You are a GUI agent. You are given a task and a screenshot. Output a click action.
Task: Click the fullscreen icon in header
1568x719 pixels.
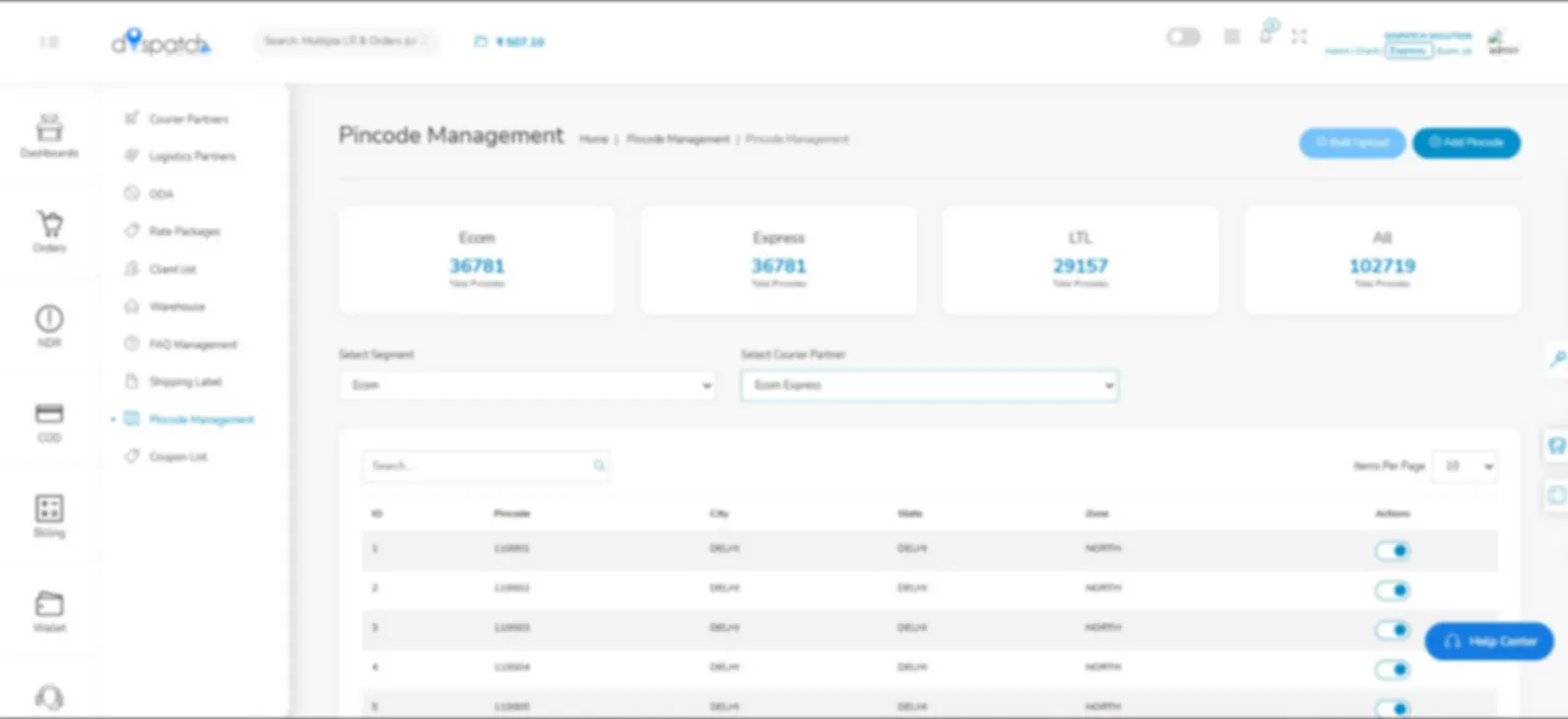pyautogui.click(x=1298, y=37)
